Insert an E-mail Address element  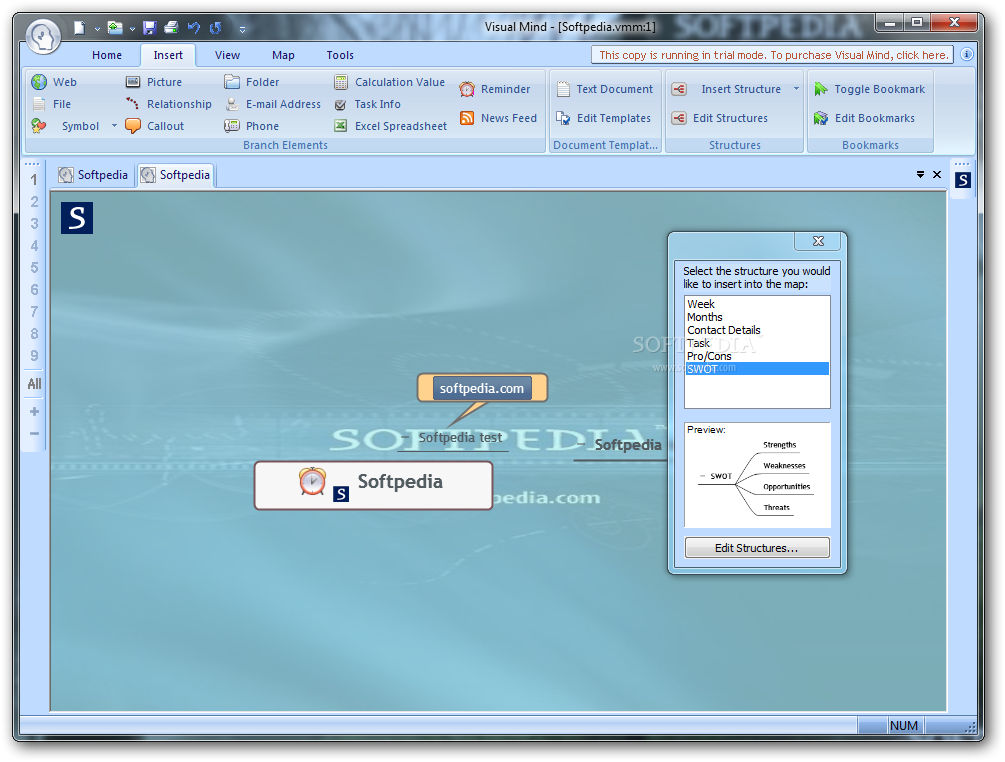(x=272, y=104)
